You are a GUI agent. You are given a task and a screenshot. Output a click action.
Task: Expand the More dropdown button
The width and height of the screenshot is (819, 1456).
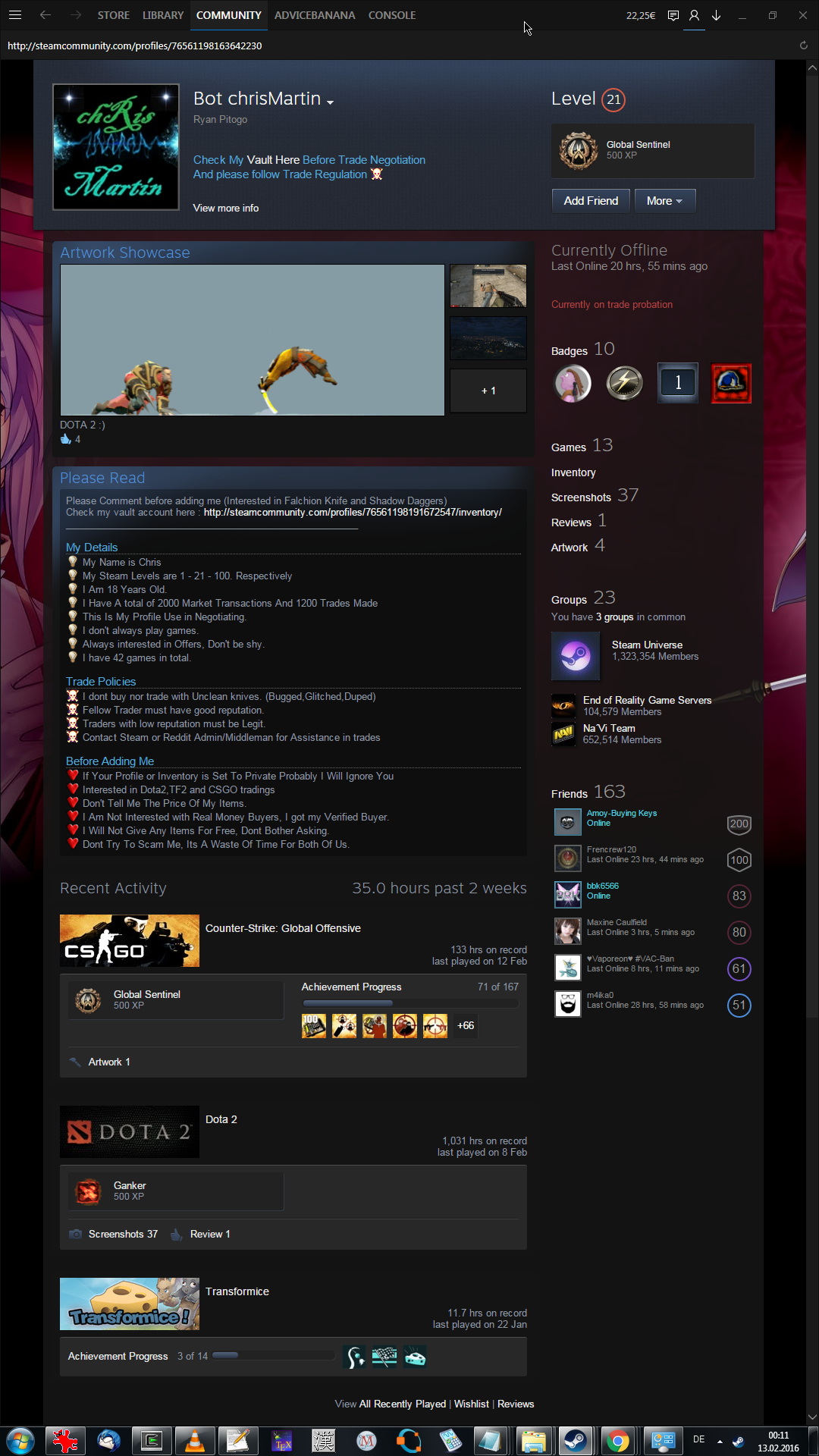click(664, 201)
